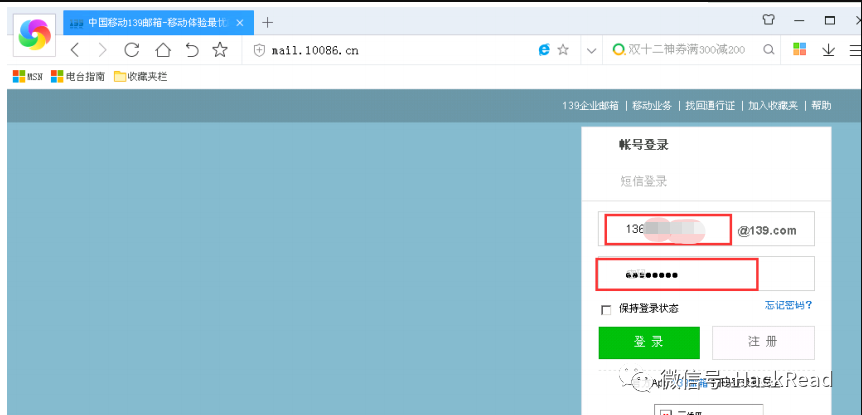Maximize the browser window

pos(830,20)
